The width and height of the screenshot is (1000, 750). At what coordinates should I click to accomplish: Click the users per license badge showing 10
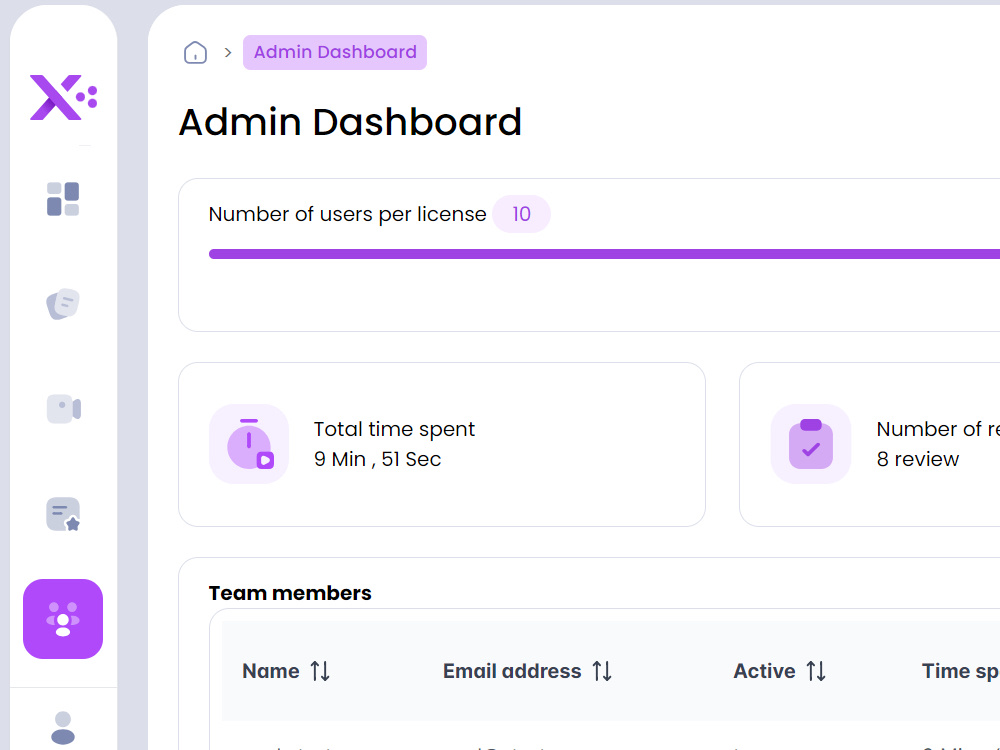[521, 214]
